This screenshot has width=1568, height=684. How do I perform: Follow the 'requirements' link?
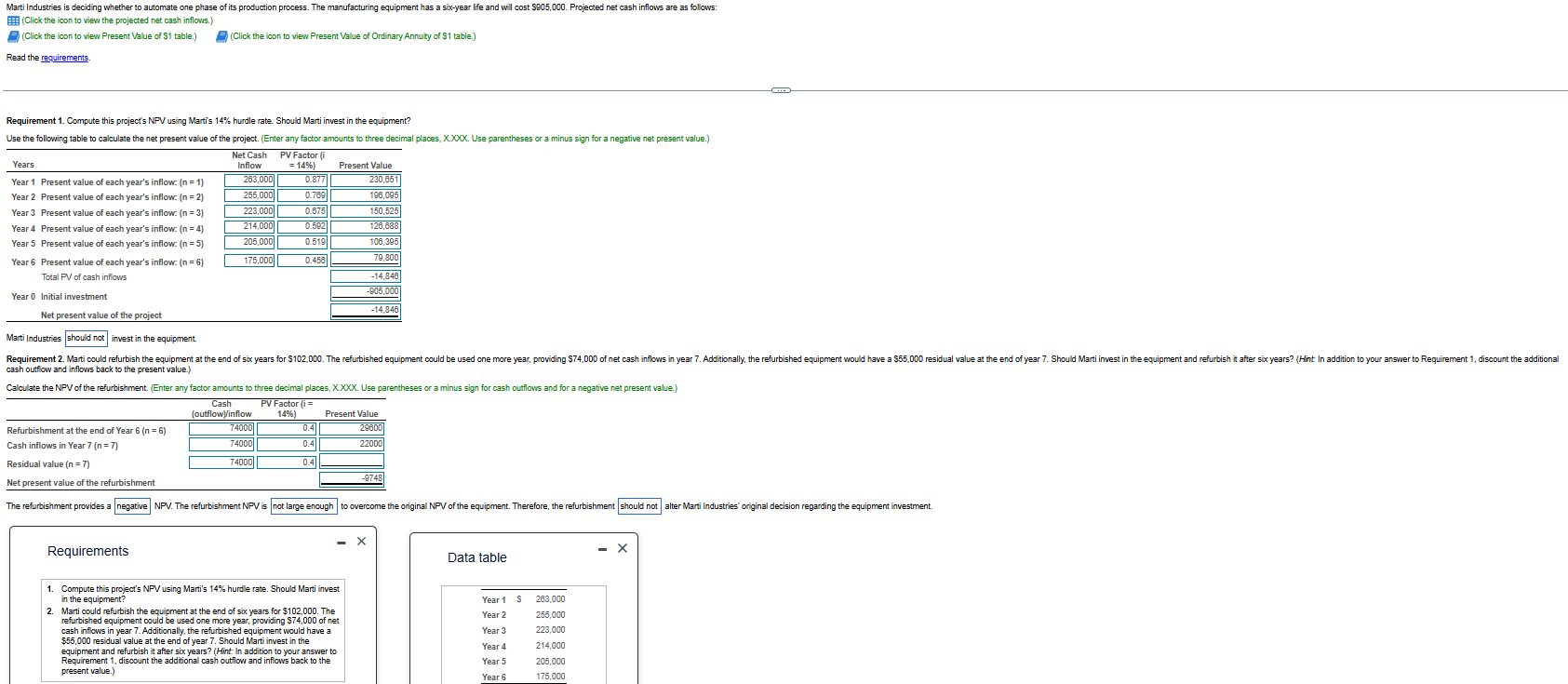tap(65, 58)
